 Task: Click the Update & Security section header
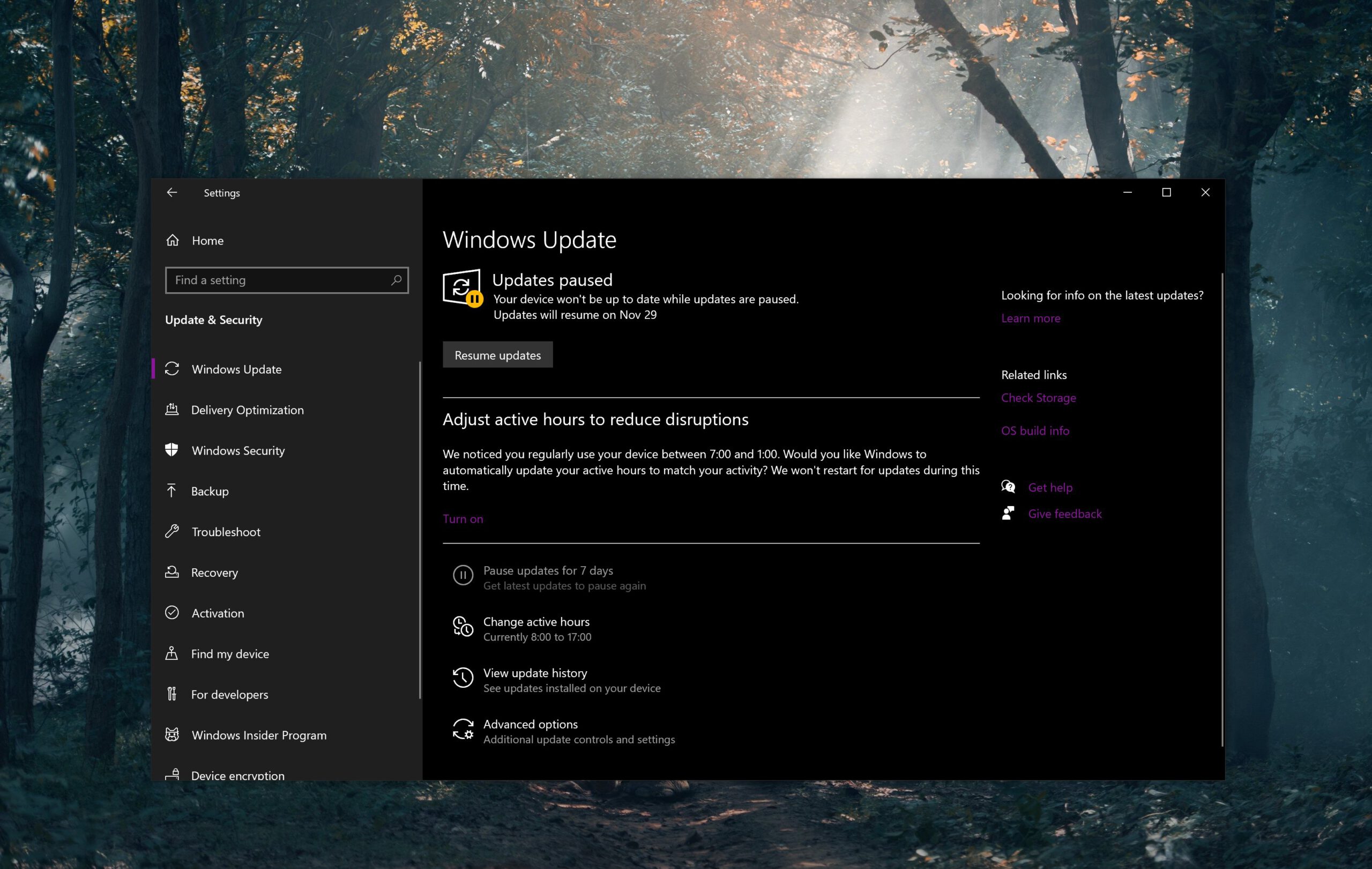[214, 320]
